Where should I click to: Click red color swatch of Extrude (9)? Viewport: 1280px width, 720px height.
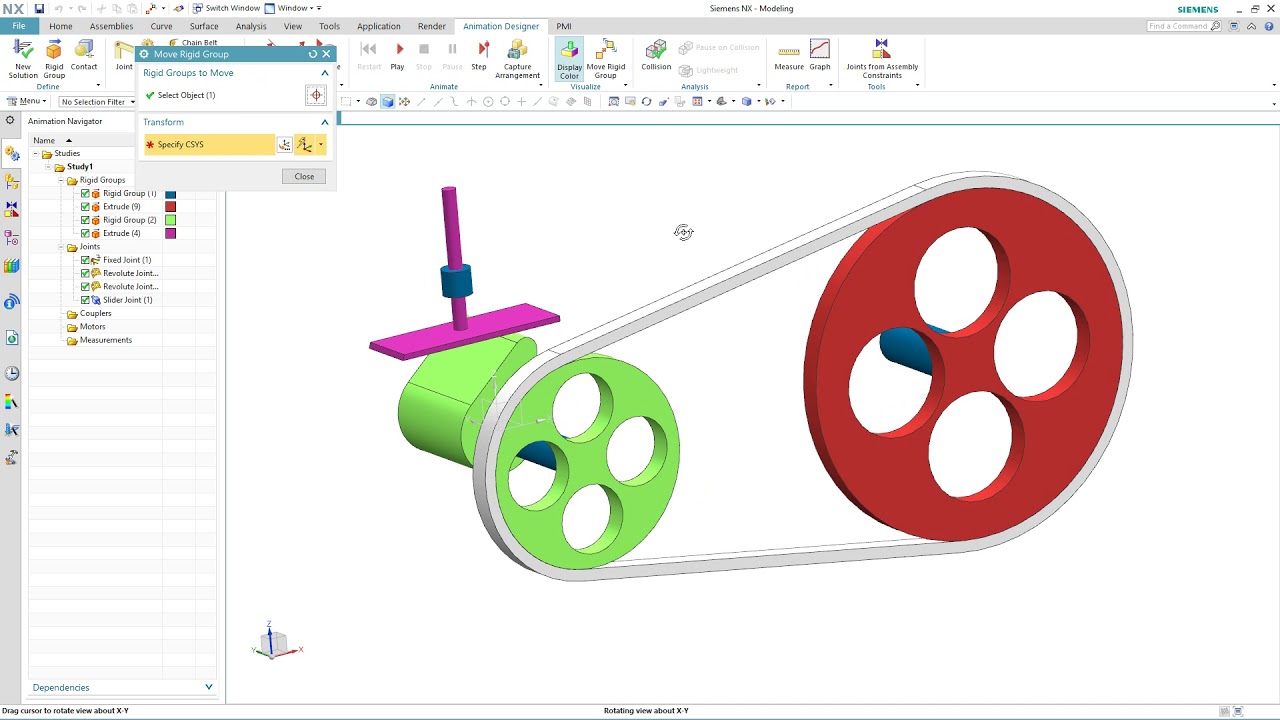171,207
